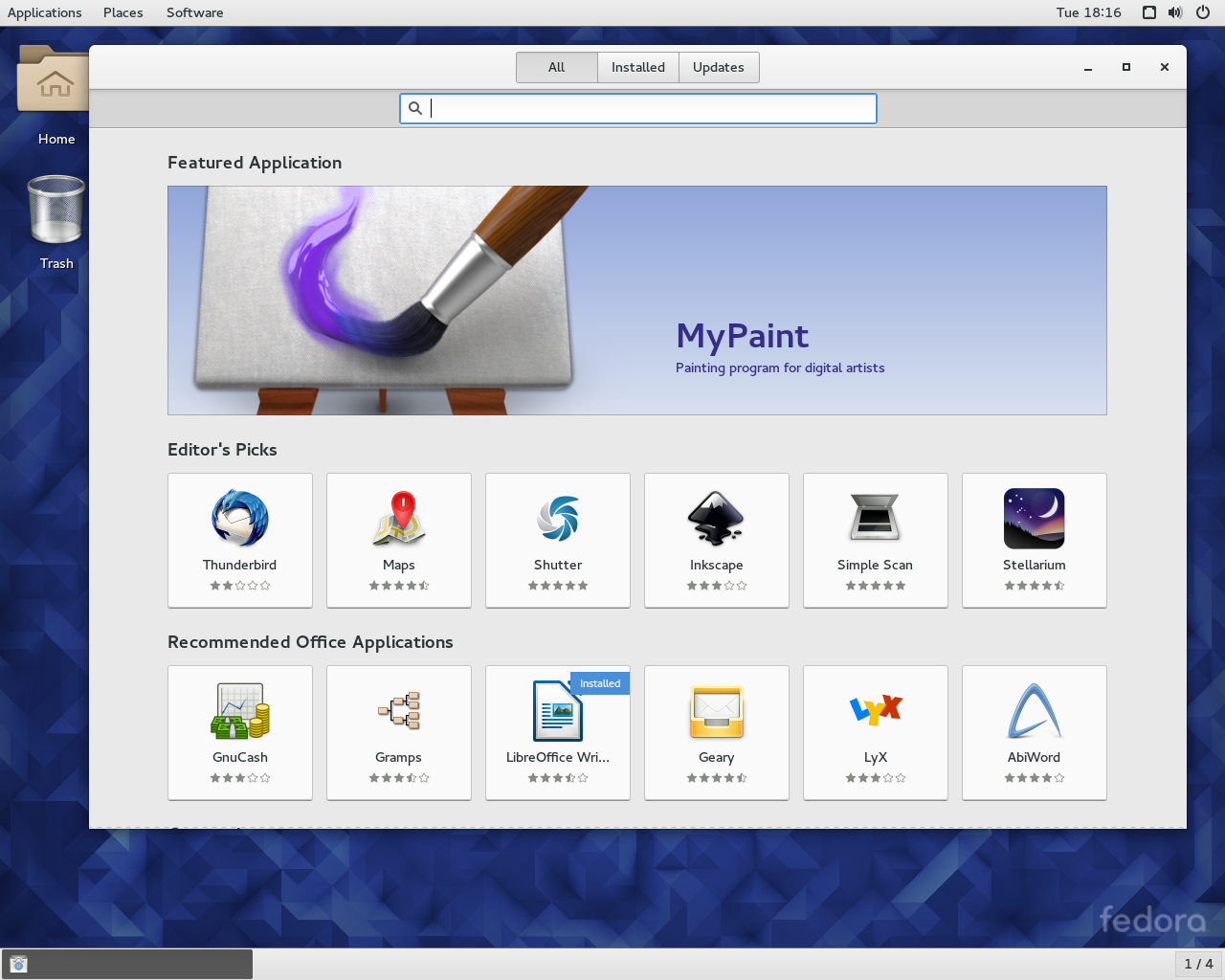Open the Software app menu
Viewport: 1225px width, 980px height.
coord(195,12)
